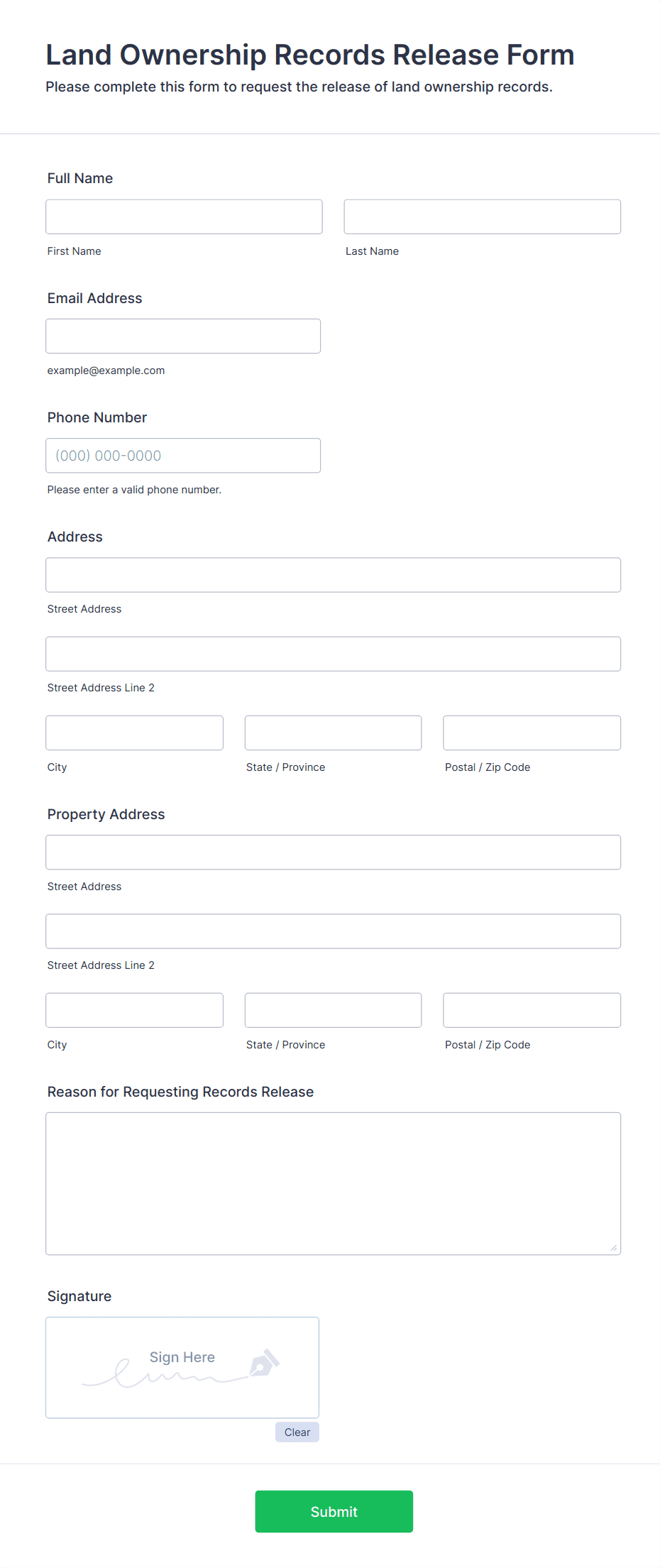Click the Postal / Zip Code under Property Address
Viewport: 660px width, 1568px height.
coord(531,1010)
